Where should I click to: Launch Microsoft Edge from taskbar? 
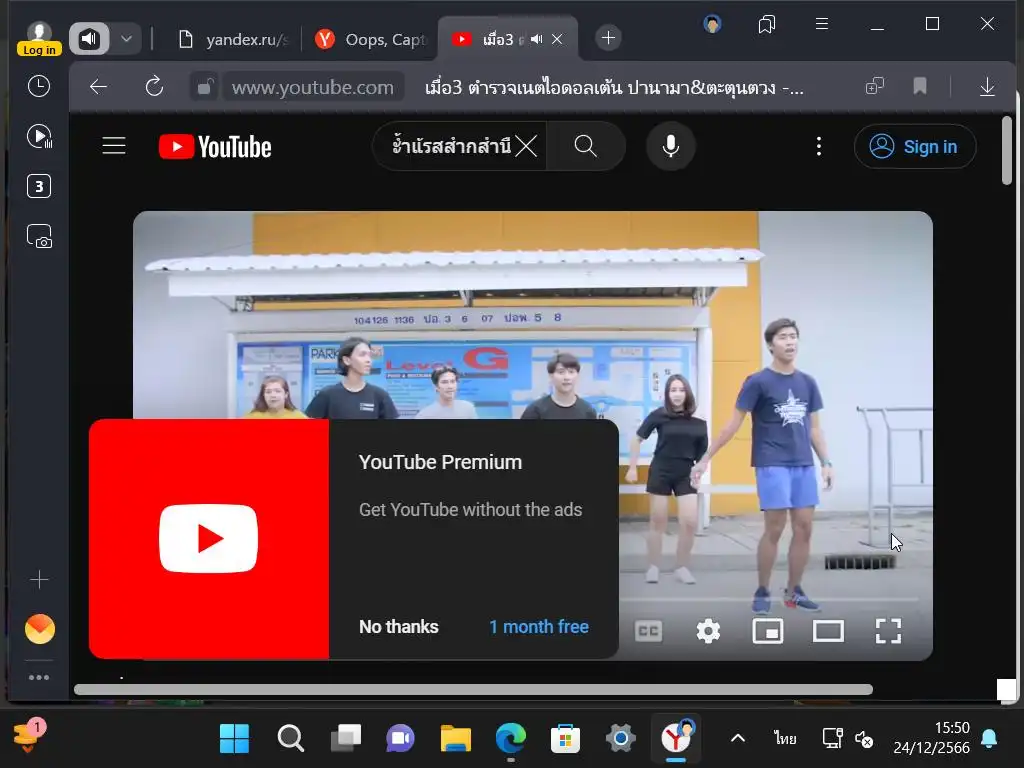tap(511, 739)
